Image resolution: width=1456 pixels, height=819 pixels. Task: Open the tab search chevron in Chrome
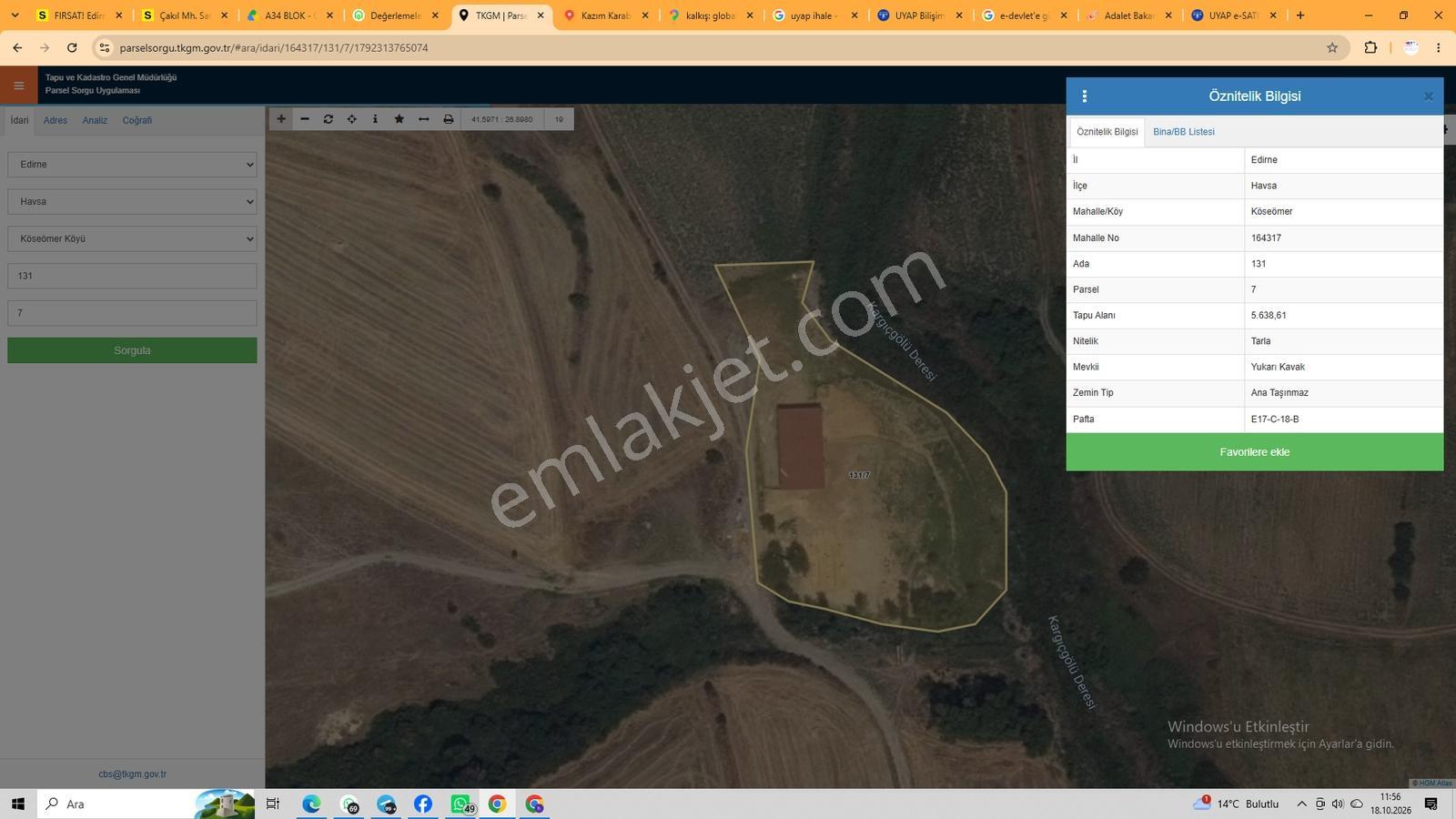(15, 15)
